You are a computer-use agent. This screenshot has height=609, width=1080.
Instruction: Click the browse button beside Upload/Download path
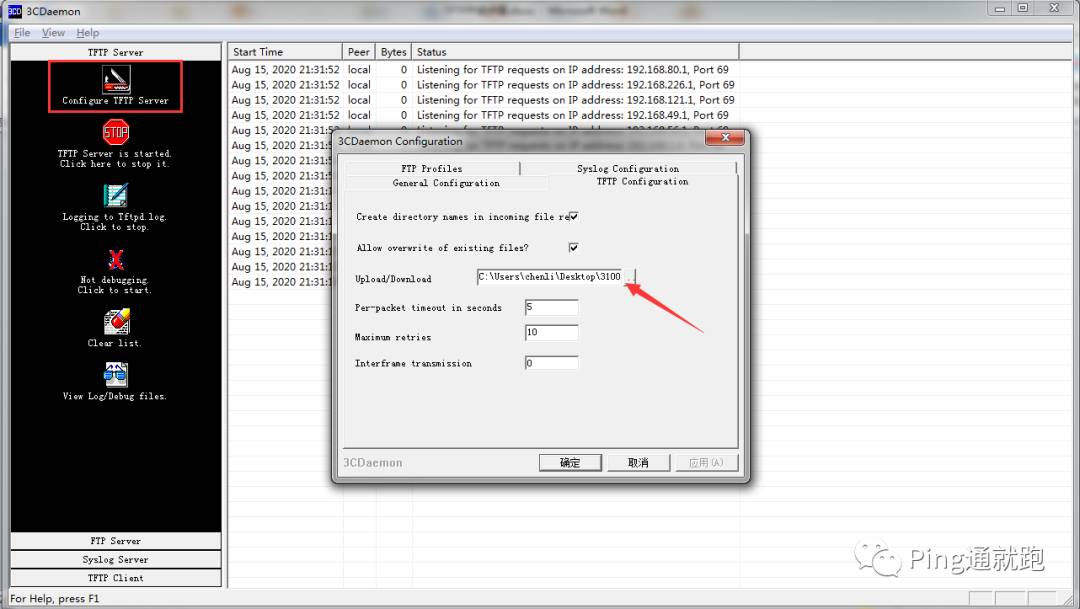(629, 277)
